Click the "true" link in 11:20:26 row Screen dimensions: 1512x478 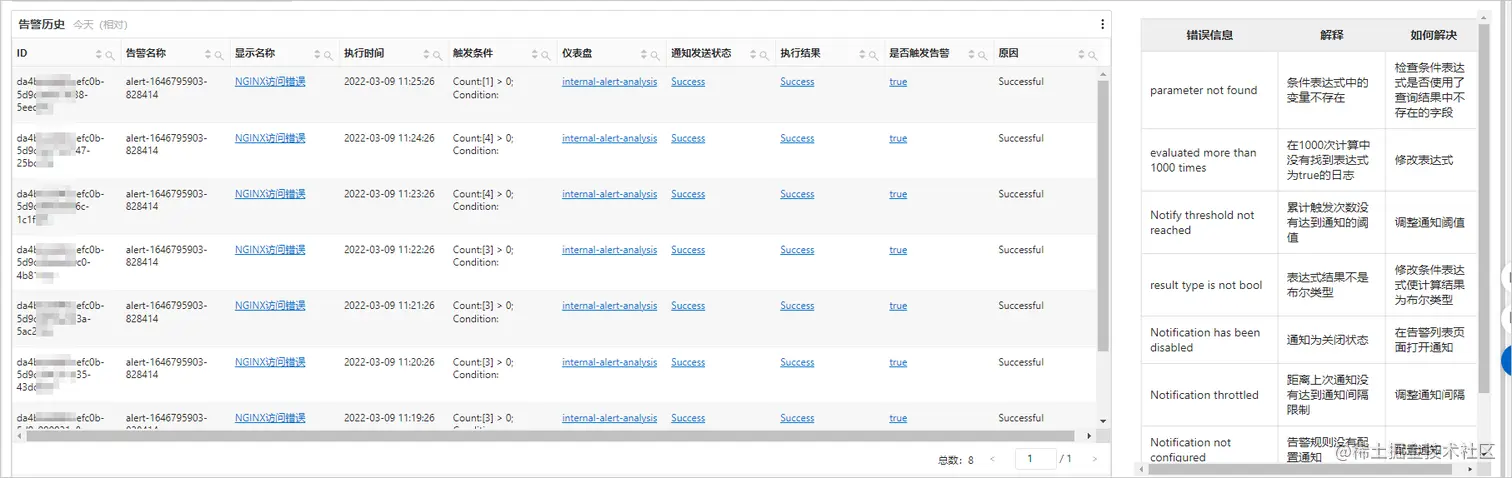tap(898, 362)
